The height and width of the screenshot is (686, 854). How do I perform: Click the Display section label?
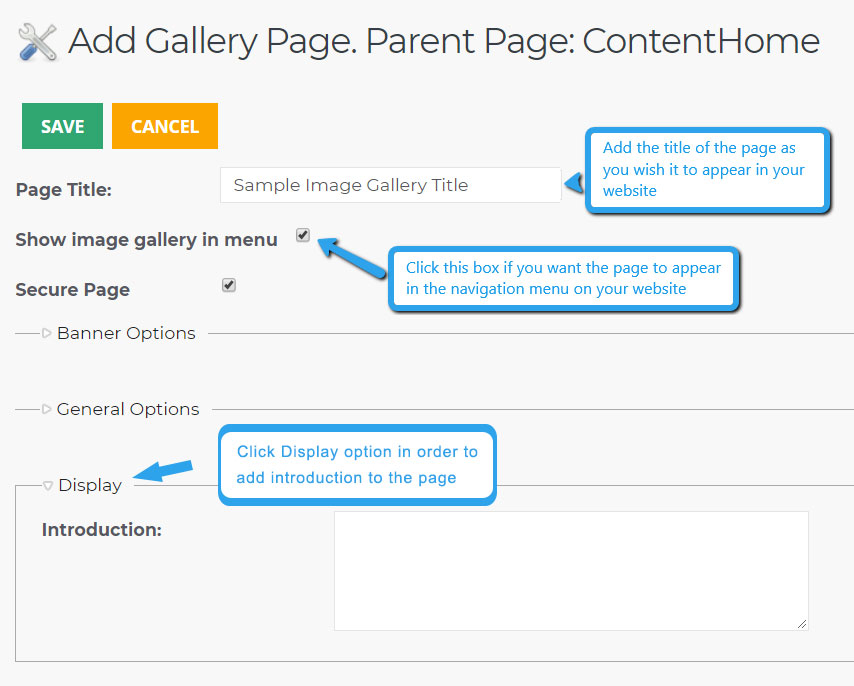pos(90,485)
